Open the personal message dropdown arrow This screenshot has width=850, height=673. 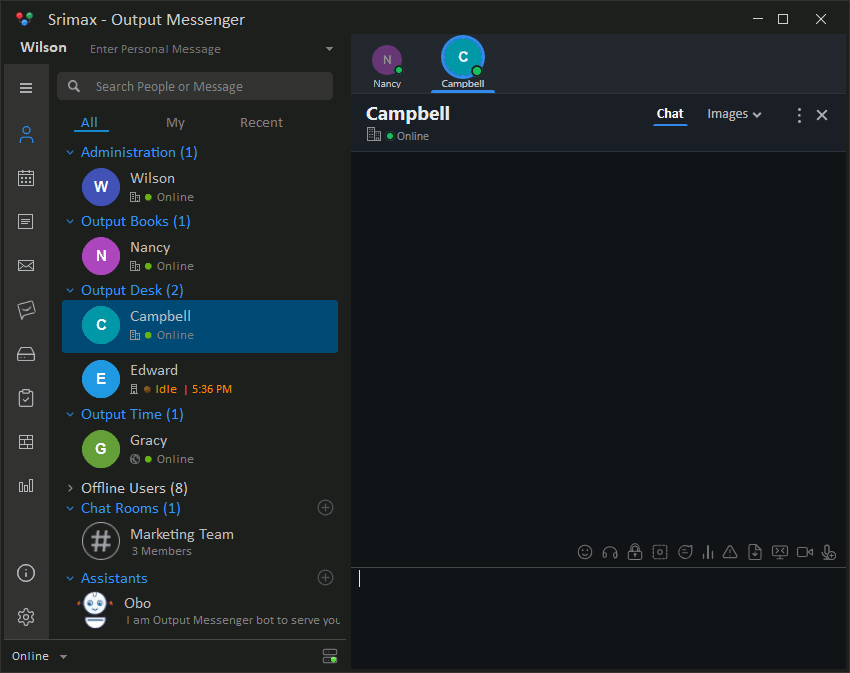(329, 49)
